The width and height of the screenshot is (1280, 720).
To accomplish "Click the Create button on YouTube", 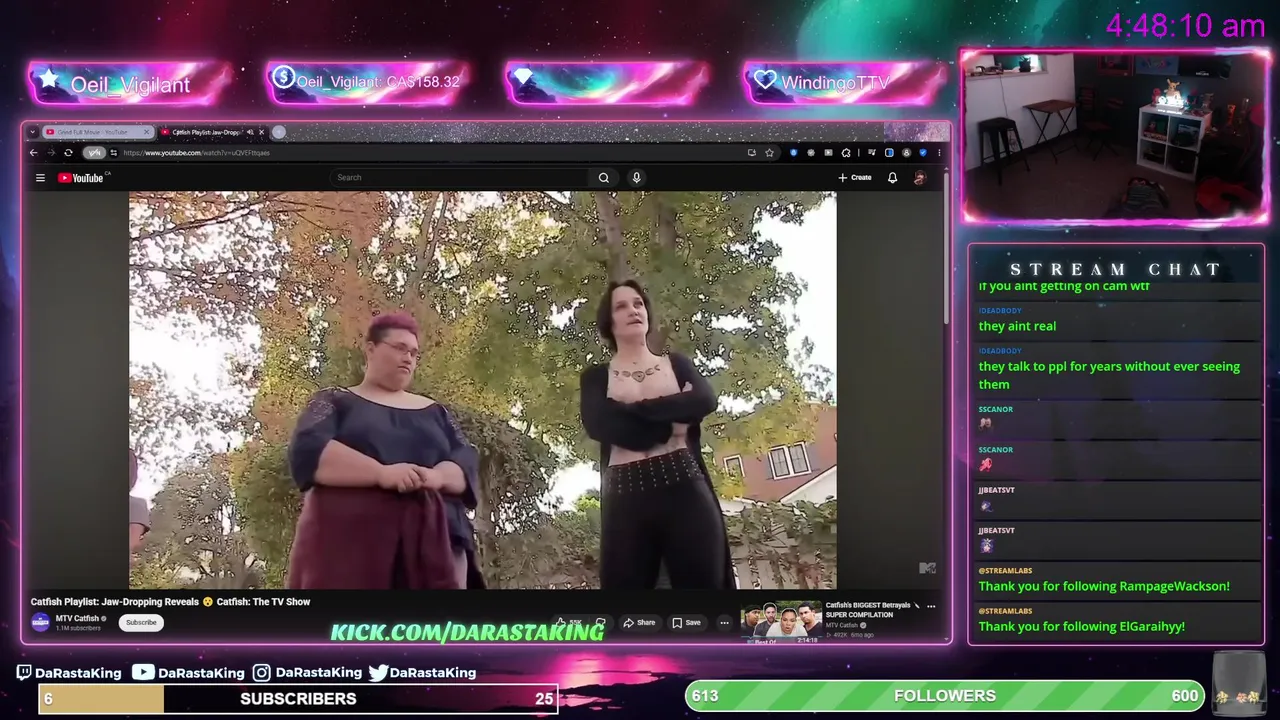I will 855,178.
